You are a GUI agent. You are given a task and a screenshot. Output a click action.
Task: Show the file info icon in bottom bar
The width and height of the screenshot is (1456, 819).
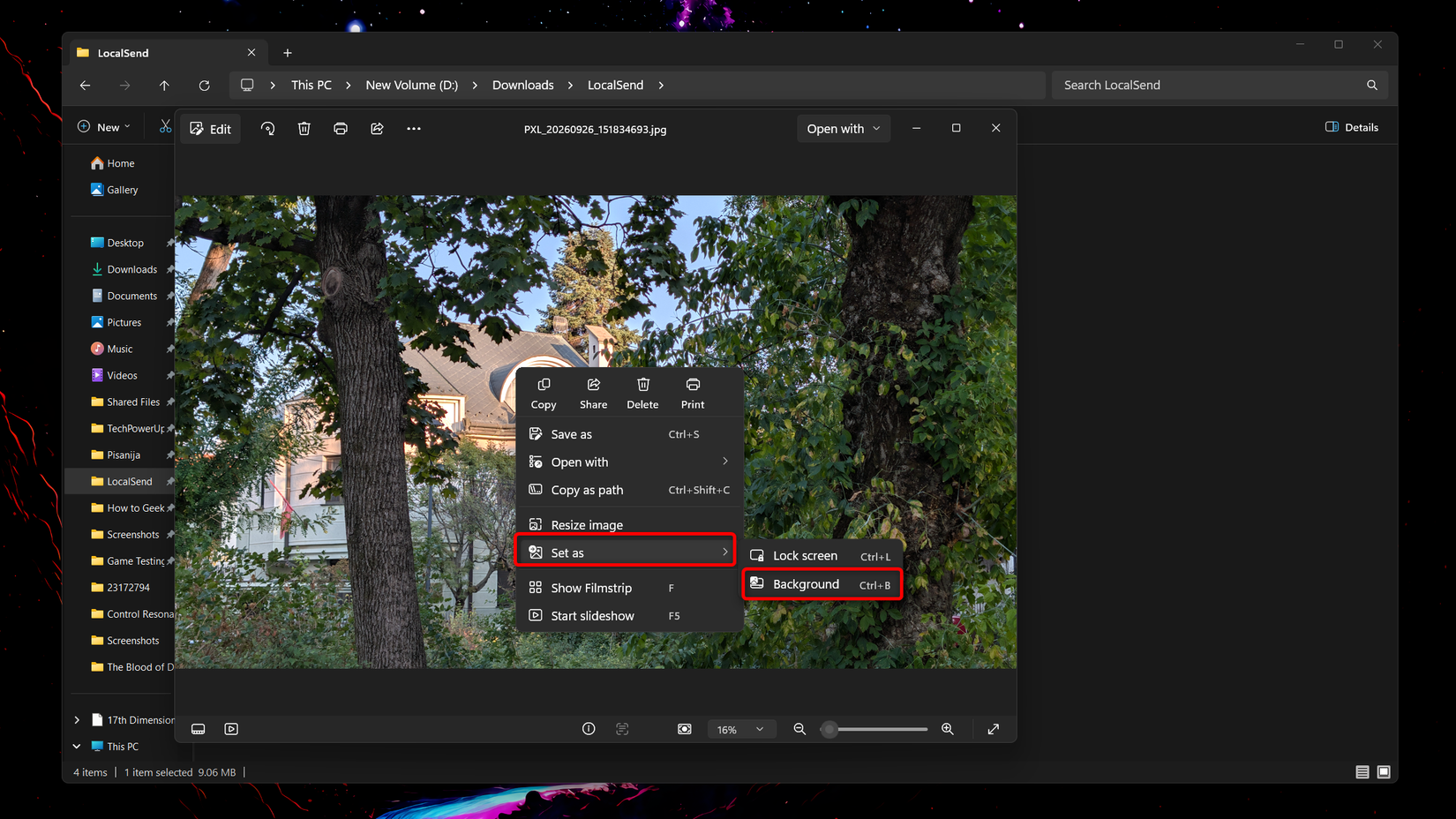tap(589, 729)
